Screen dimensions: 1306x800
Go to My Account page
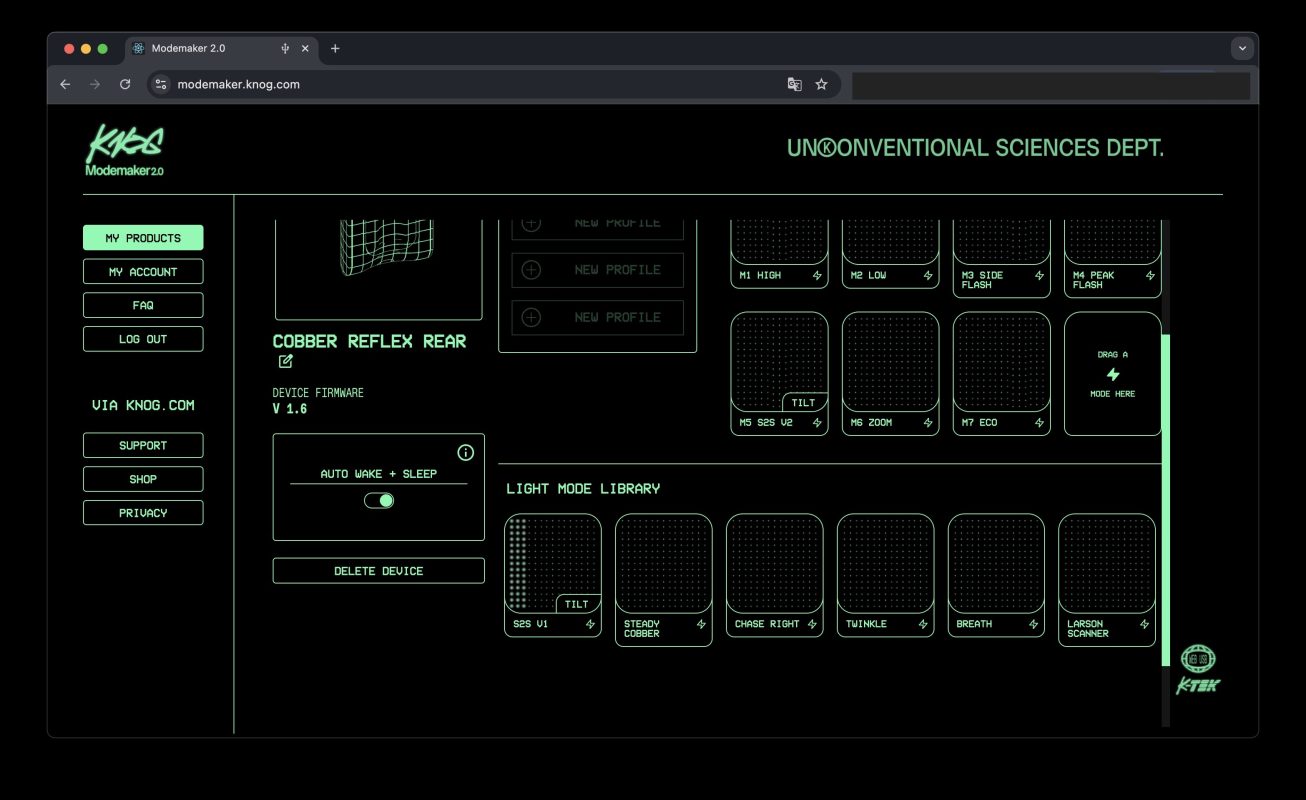(143, 272)
